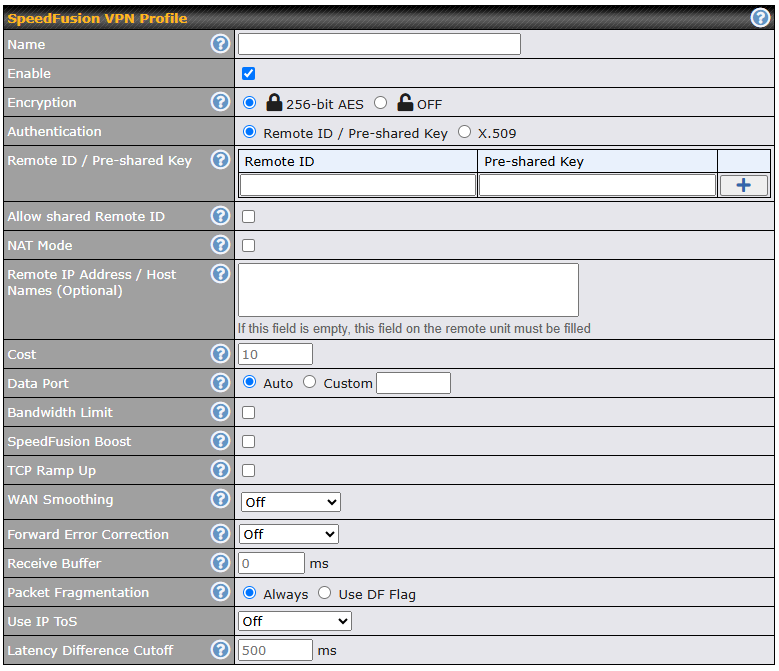Viewport: 779px width, 671px height.
Task: Focus Remote IP Address / Host Names textarea
Action: pyautogui.click(x=408, y=290)
